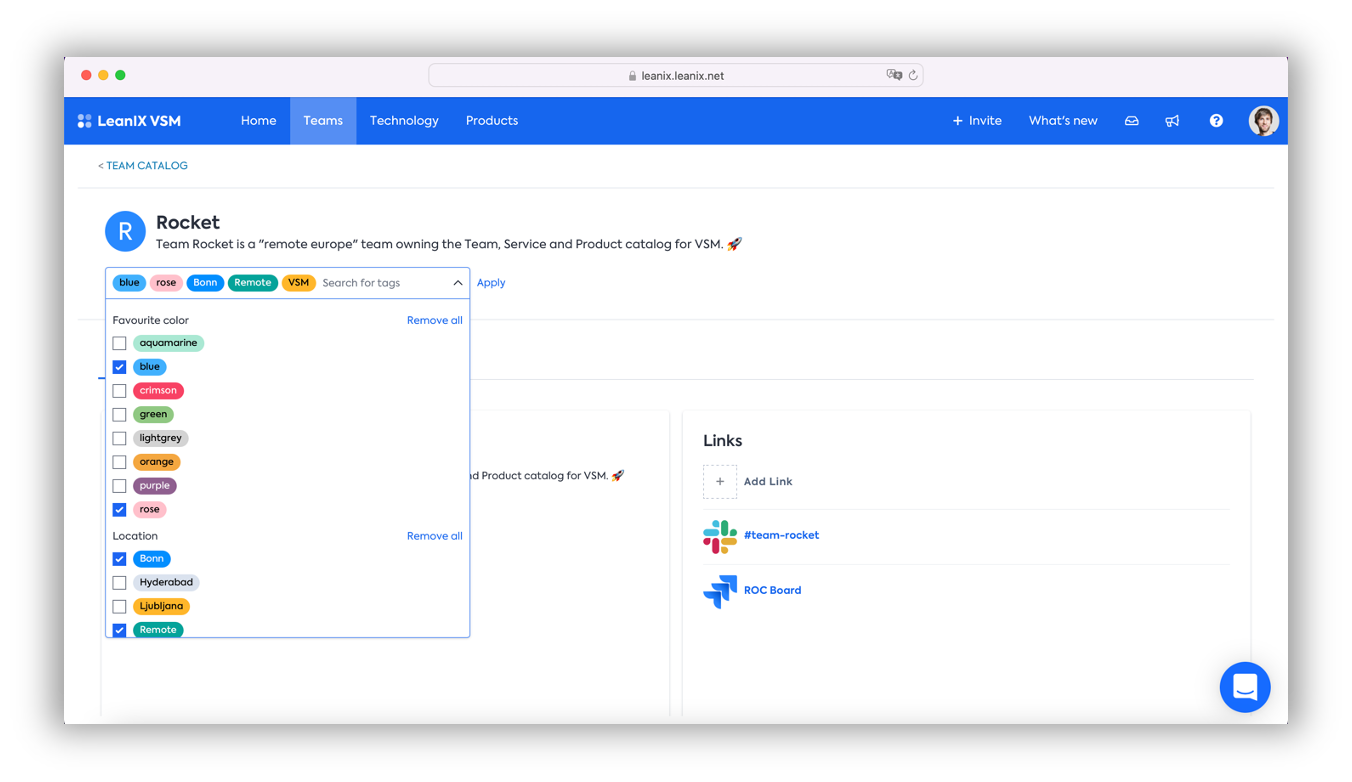Click the purple tag label
Viewport: 1352px width, 782px height.
click(x=155, y=486)
